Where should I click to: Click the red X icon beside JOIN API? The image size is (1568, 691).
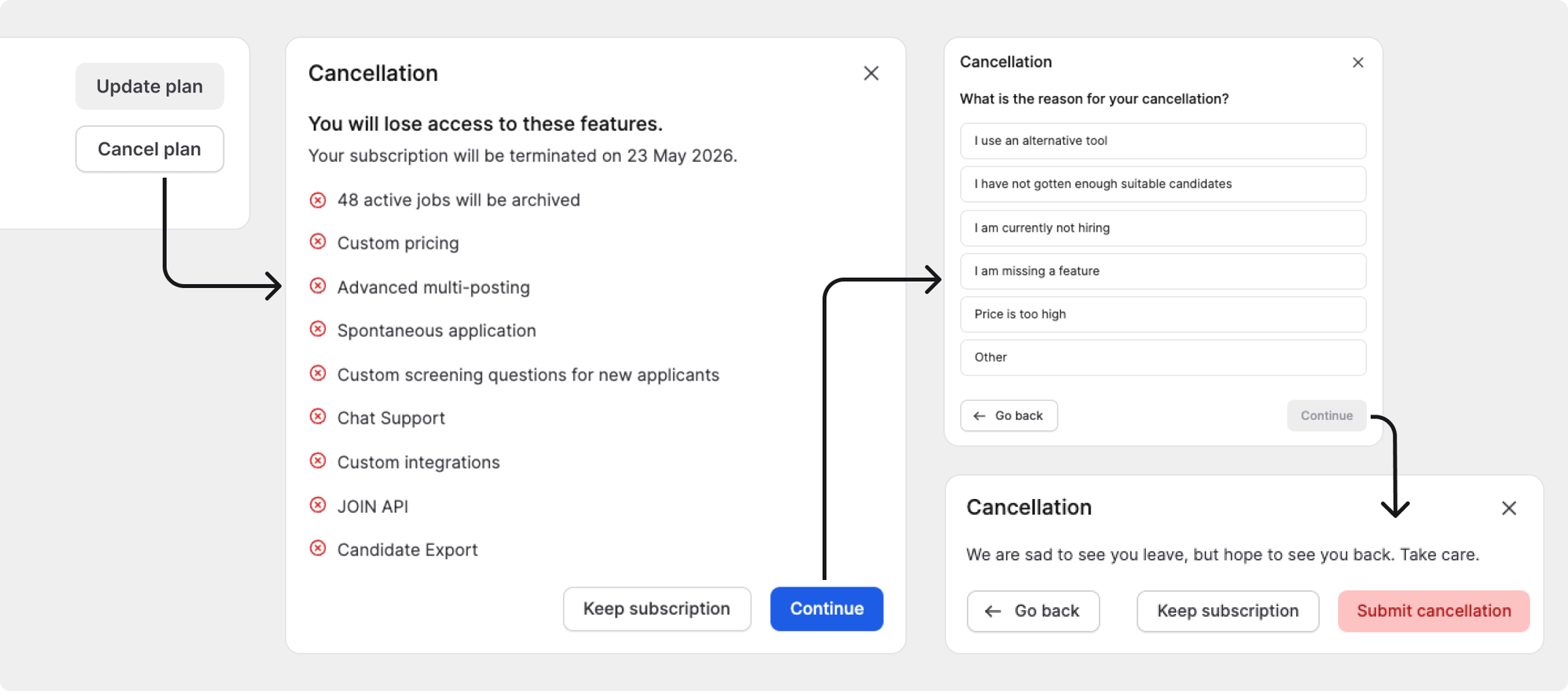[x=318, y=505]
